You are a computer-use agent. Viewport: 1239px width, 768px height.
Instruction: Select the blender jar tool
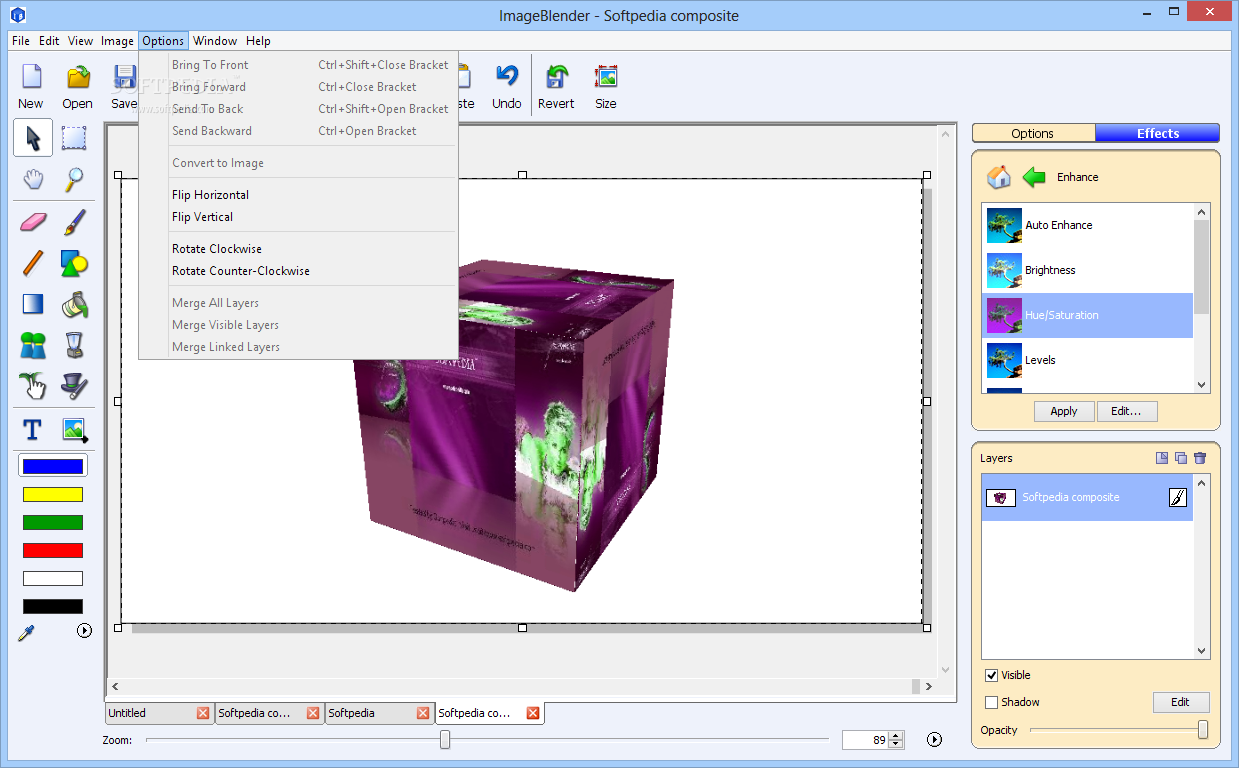point(74,346)
